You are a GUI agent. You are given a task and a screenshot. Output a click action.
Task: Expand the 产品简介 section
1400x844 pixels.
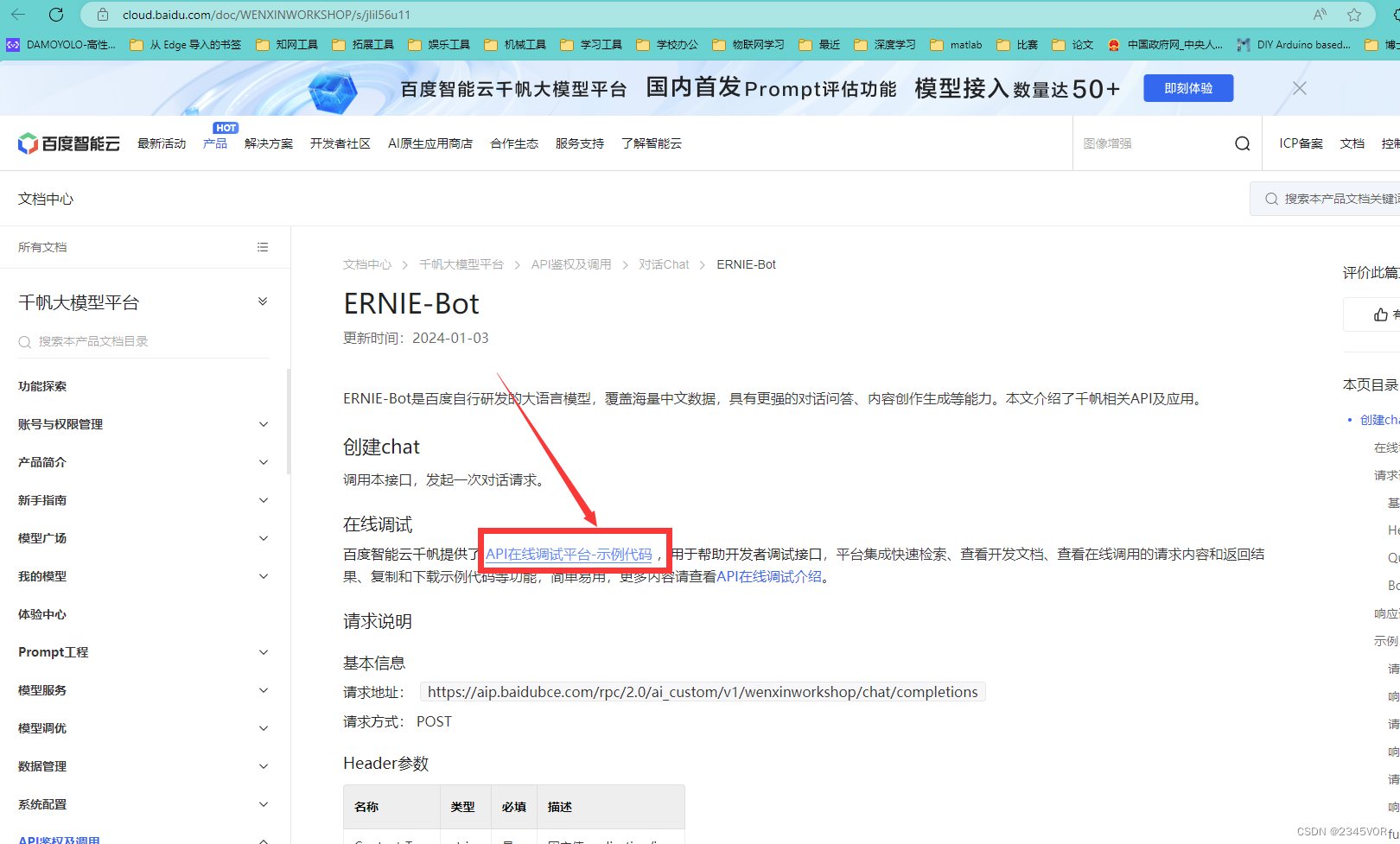(143, 462)
